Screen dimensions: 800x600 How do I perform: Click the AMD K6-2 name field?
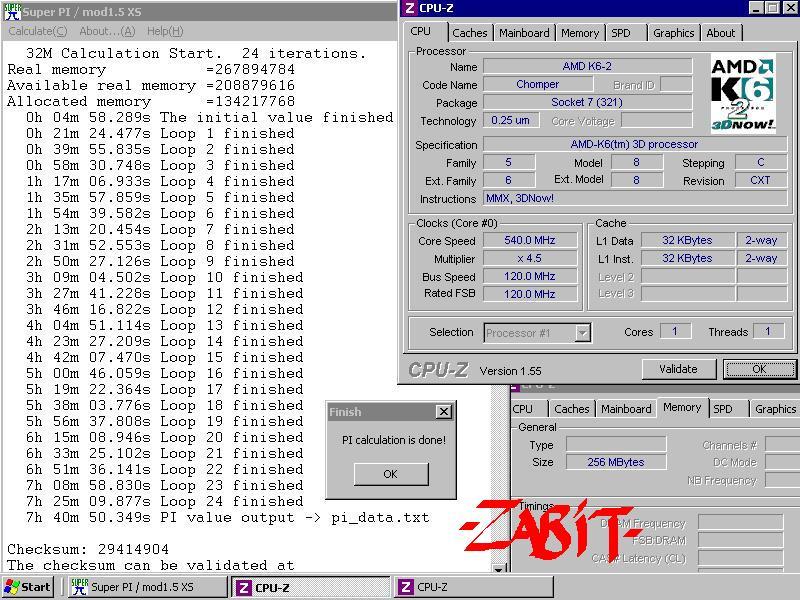pyautogui.click(x=587, y=66)
